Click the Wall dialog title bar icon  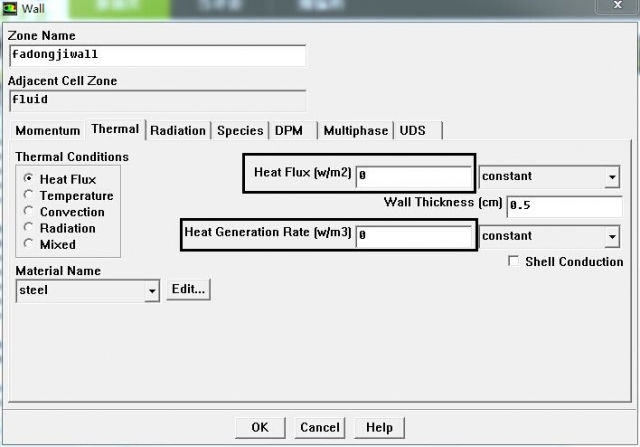click(x=11, y=9)
